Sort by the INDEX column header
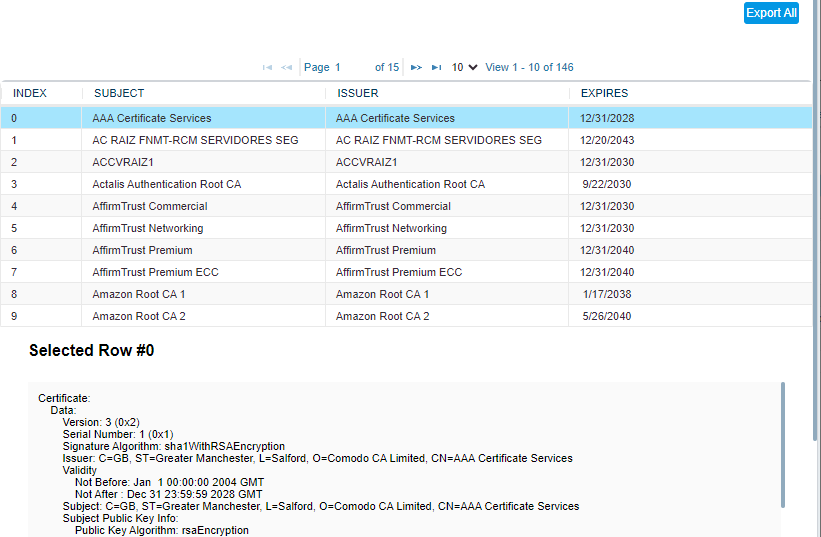This screenshot has width=821, height=537. click(30, 93)
